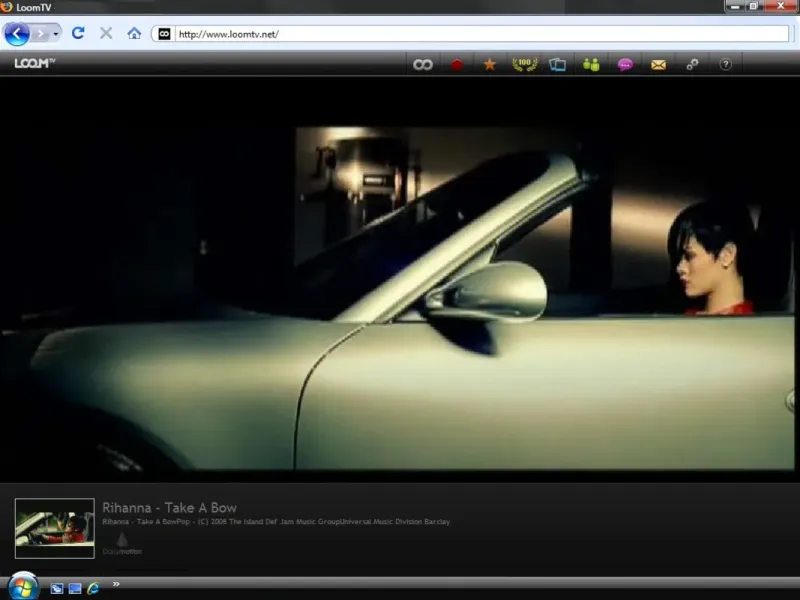This screenshot has width=800, height=600.
Task: Click the help question mark icon
Action: (x=726, y=64)
